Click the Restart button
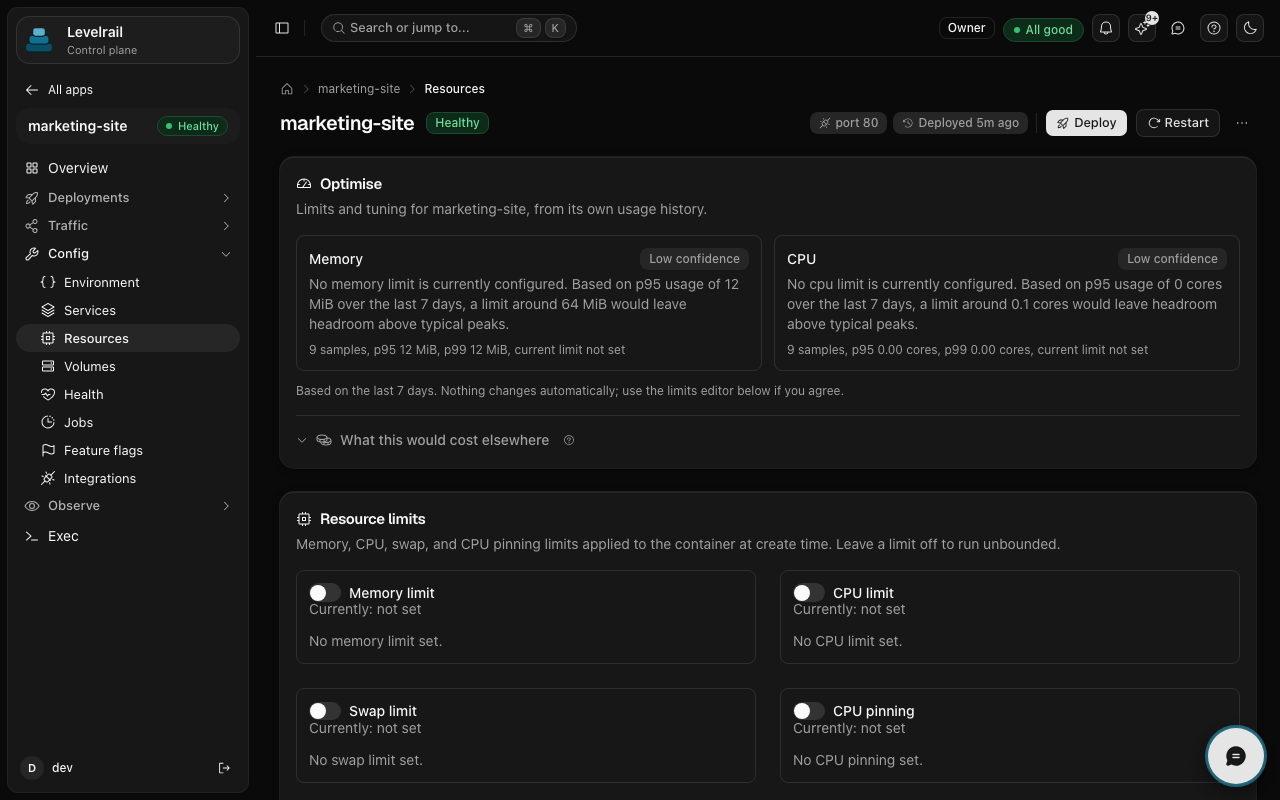 1178,123
